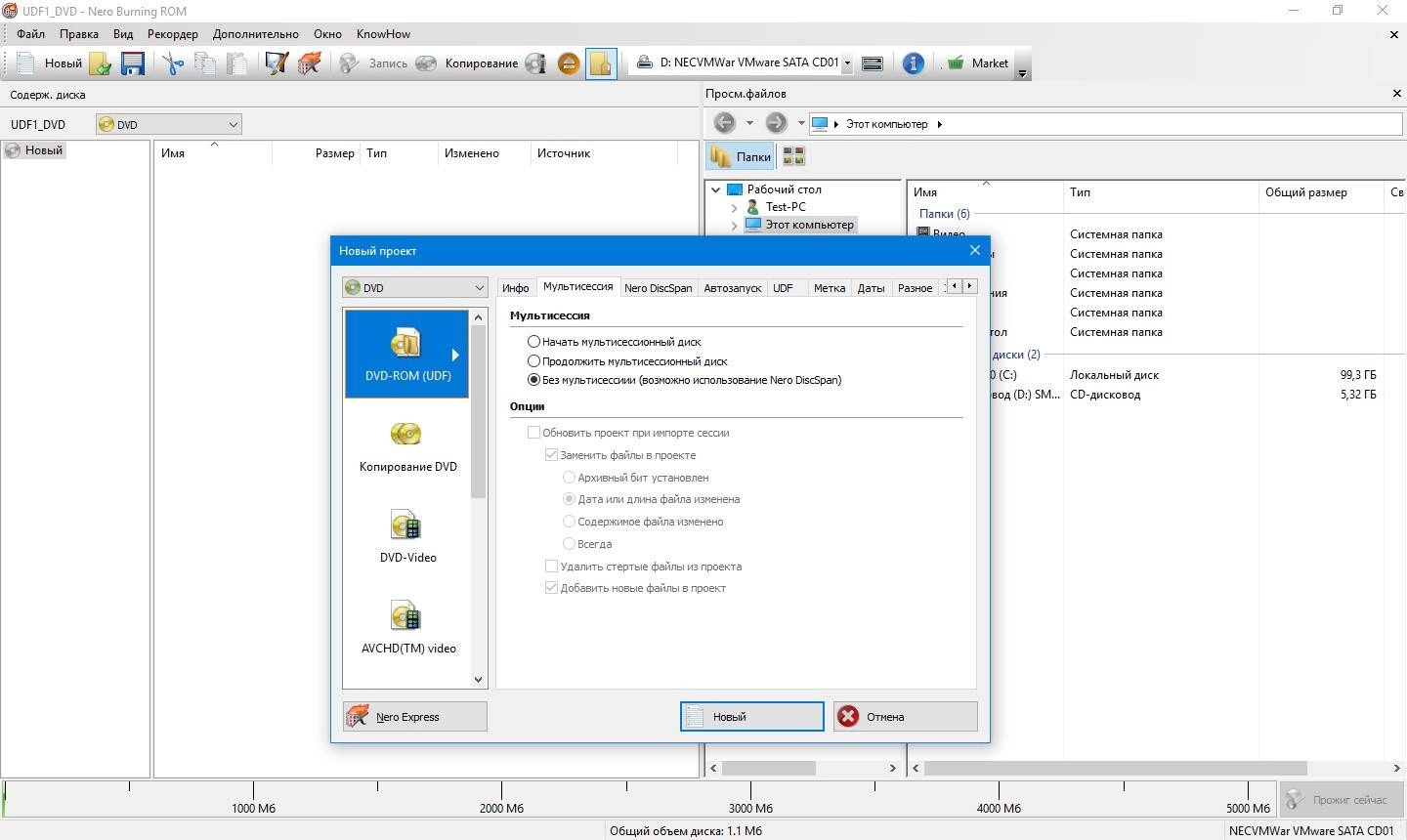Open the Nero CoverDesigner icon
Image resolution: width=1407 pixels, height=840 pixels.
(x=277, y=63)
